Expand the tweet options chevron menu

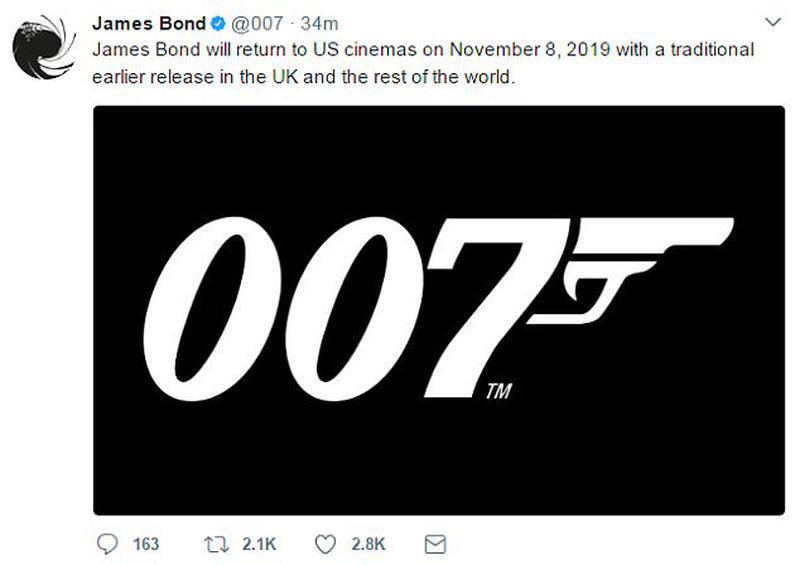pos(772,22)
